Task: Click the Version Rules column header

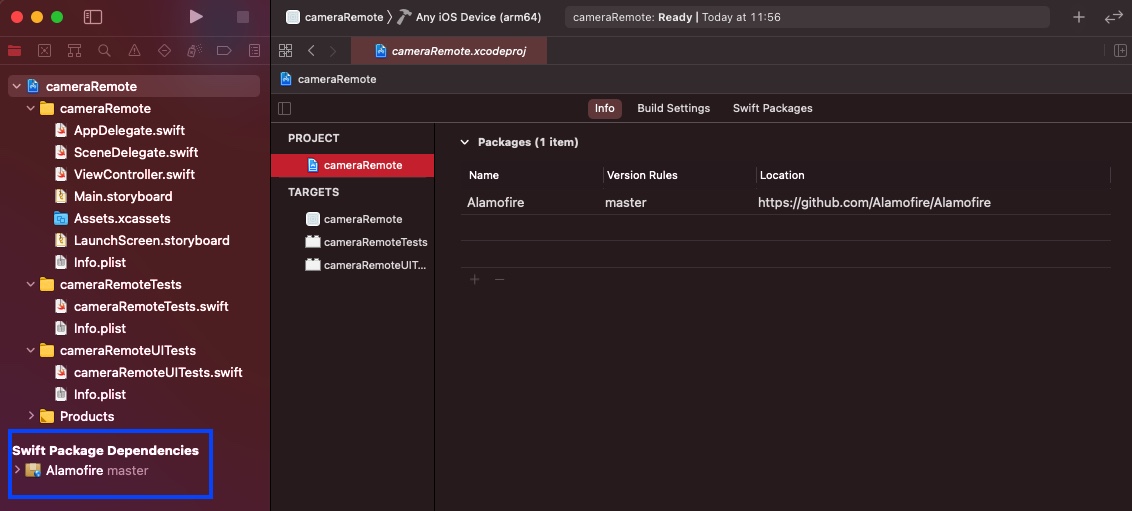Action: coord(642,175)
